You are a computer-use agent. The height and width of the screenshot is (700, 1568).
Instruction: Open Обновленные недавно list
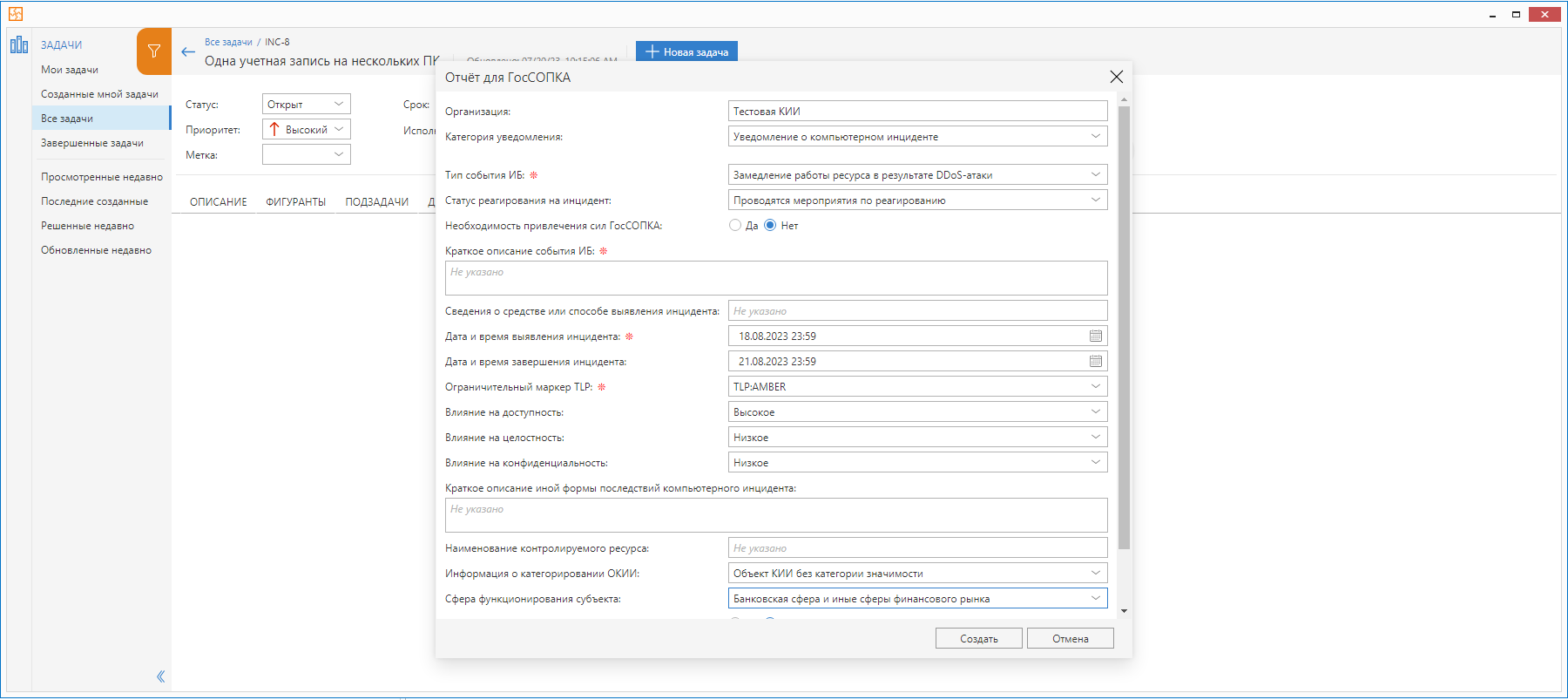(101, 250)
